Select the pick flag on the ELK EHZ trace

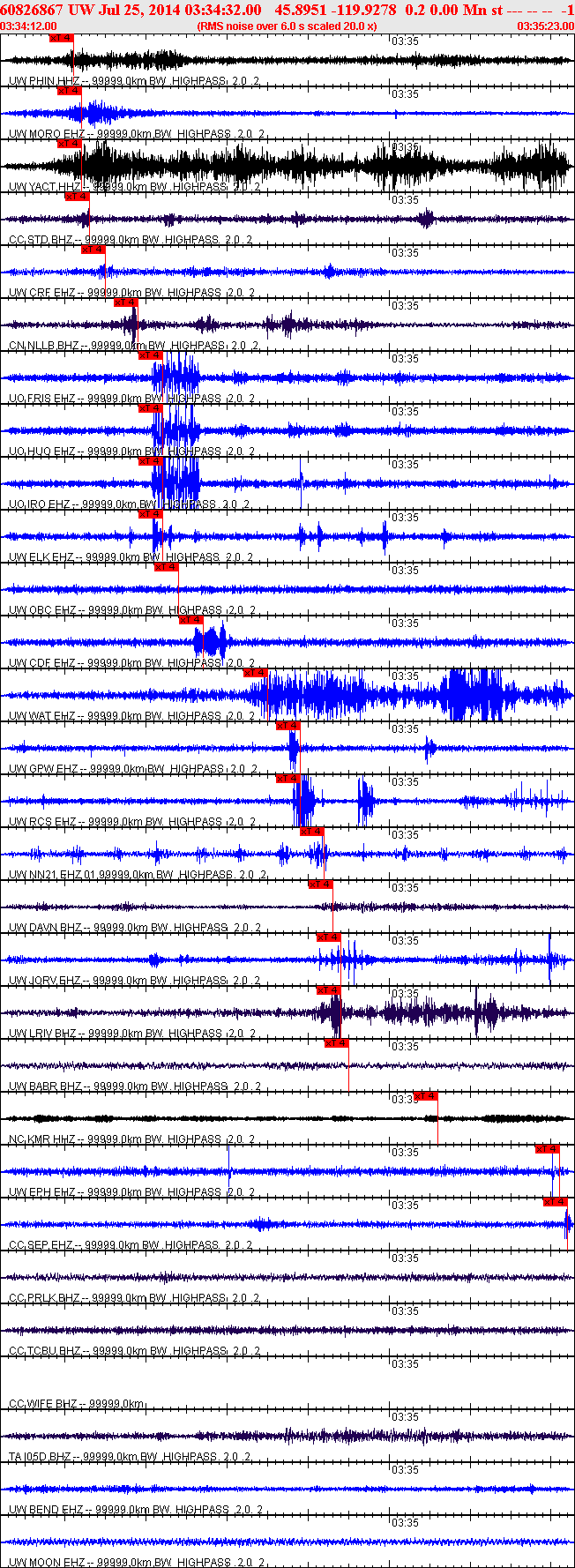[x=151, y=514]
